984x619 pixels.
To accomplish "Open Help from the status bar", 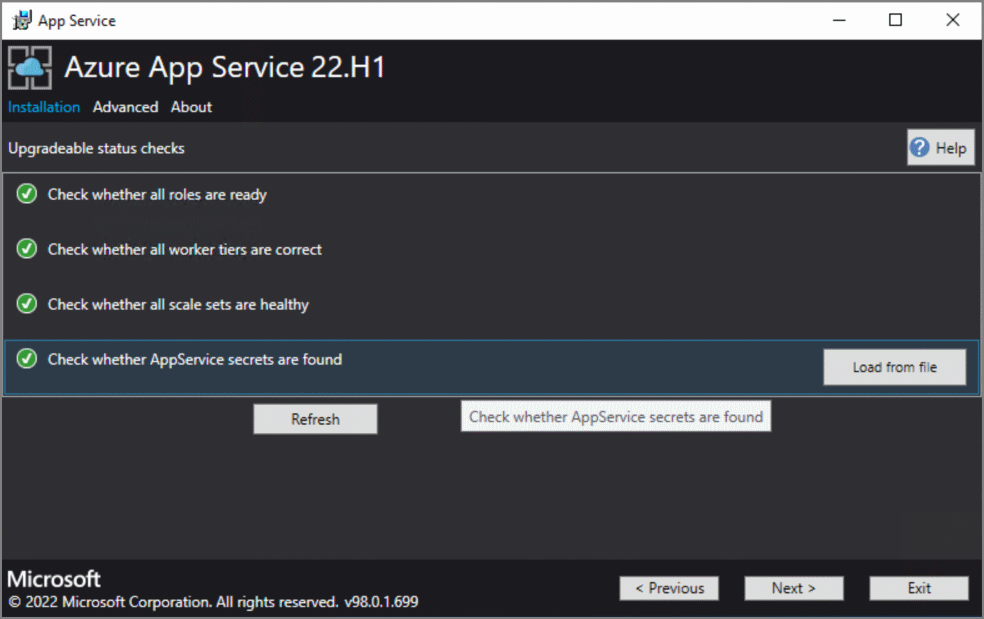I will tap(940, 147).
